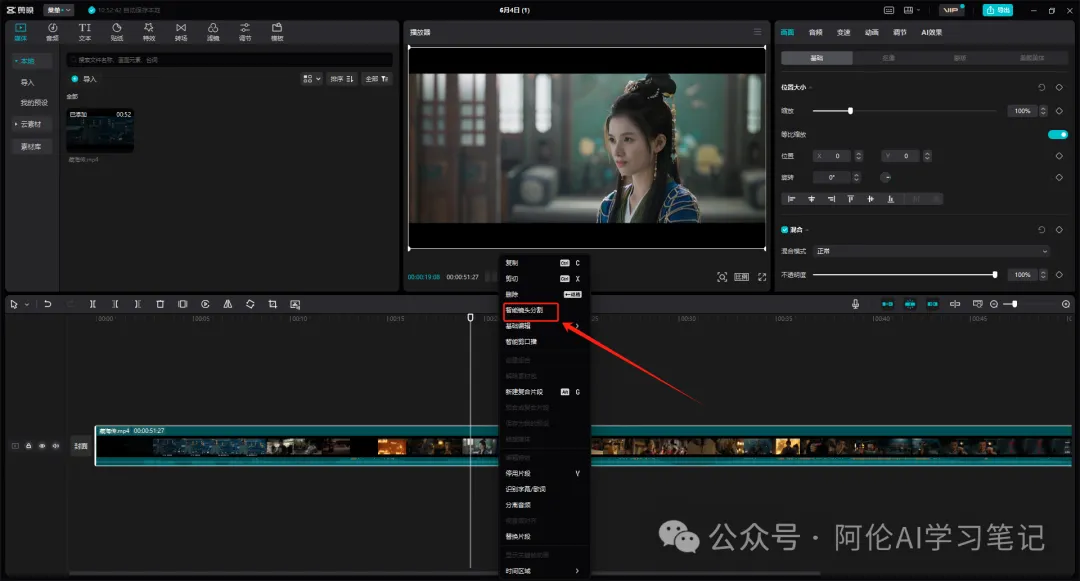Click the keyboard shortcuts icon in title bar
The width and height of the screenshot is (1080, 581).
coord(889,10)
